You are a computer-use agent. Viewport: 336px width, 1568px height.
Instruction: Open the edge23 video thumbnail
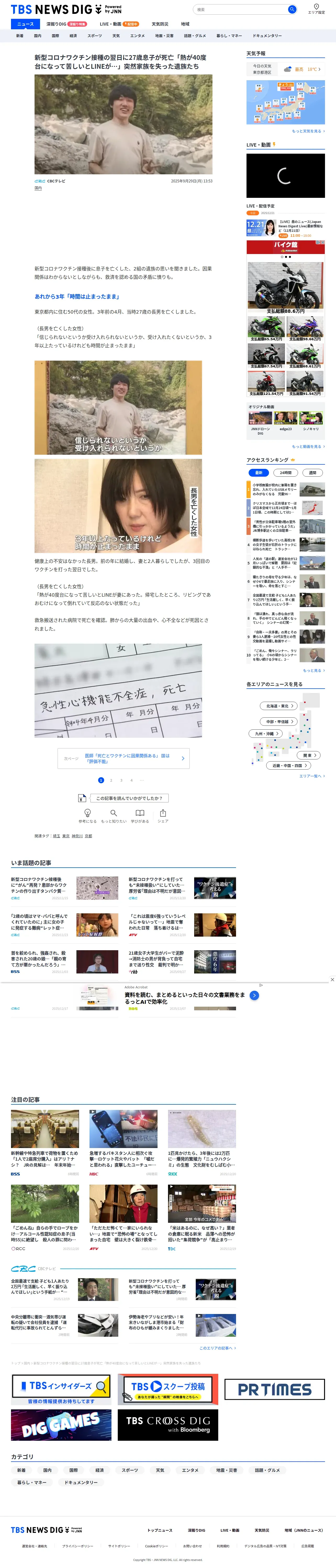point(285,418)
